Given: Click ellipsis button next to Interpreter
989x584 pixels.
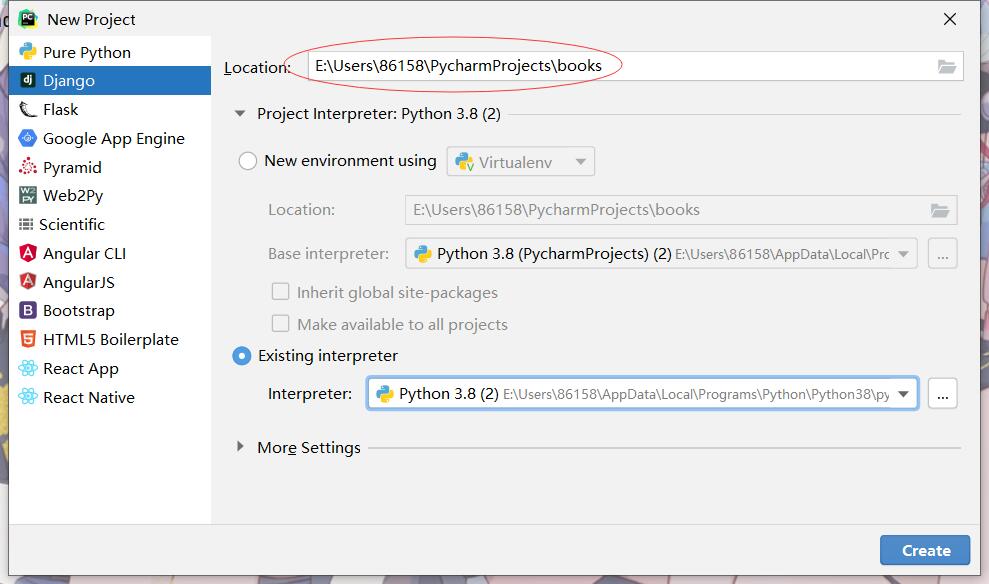Looking at the screenshot, I should pyautogui.click(x=942, y=394).
